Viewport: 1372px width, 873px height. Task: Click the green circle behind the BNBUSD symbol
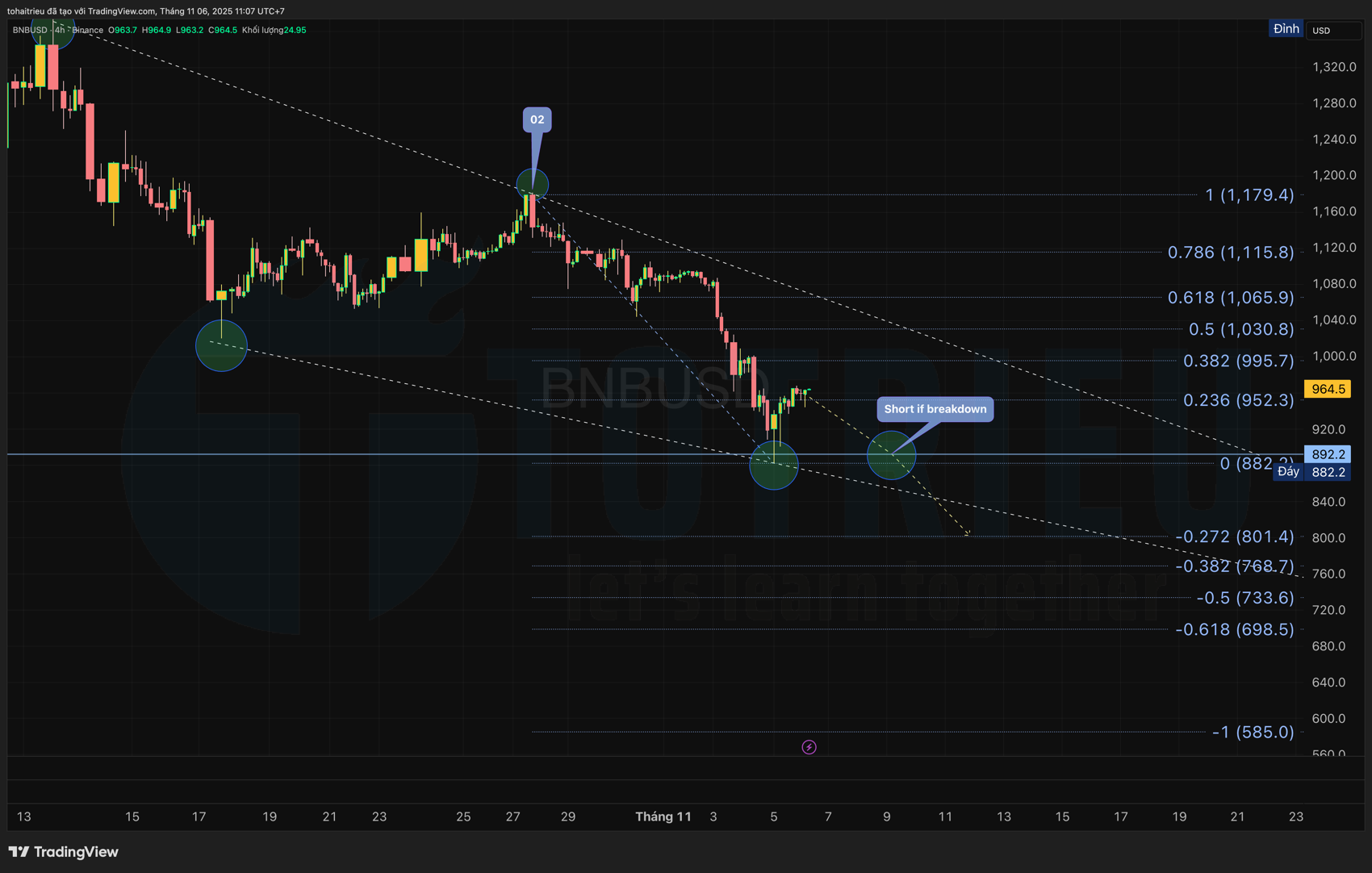(x=53, y=32)
